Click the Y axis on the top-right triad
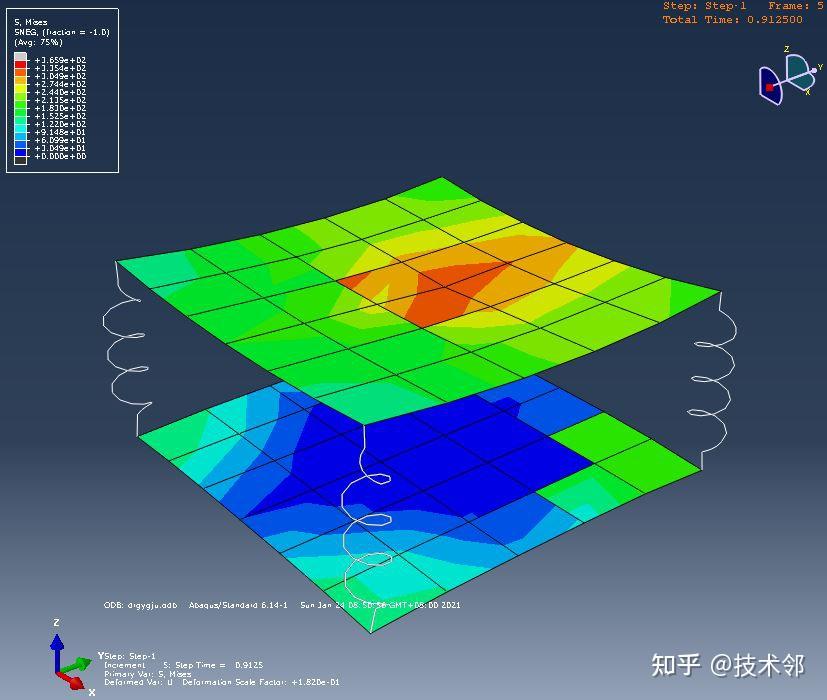The width and height of the screenshot is (827, 700). click(820, 67)
